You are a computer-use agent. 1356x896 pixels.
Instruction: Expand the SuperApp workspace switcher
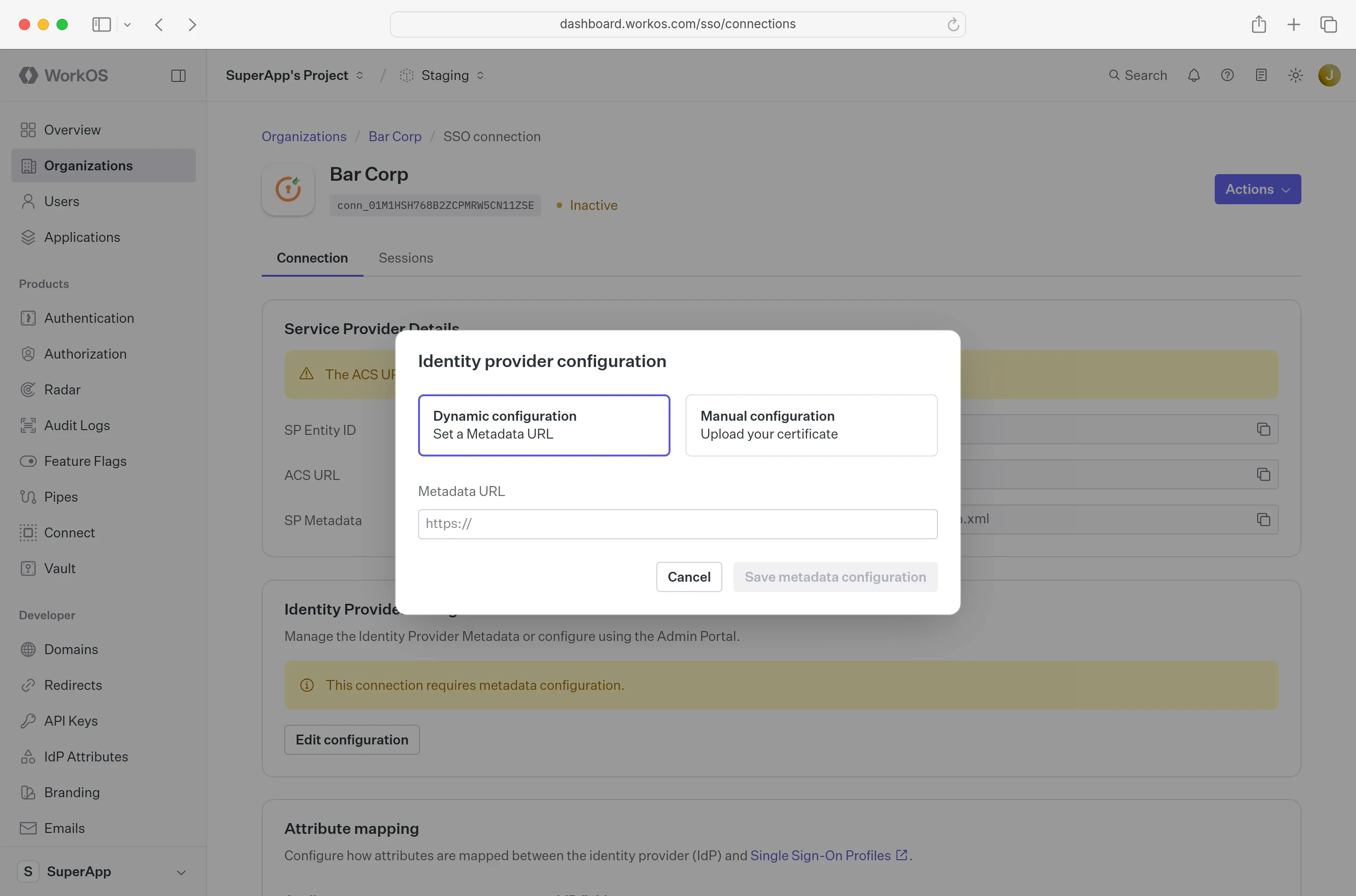(x=104, y=872)
